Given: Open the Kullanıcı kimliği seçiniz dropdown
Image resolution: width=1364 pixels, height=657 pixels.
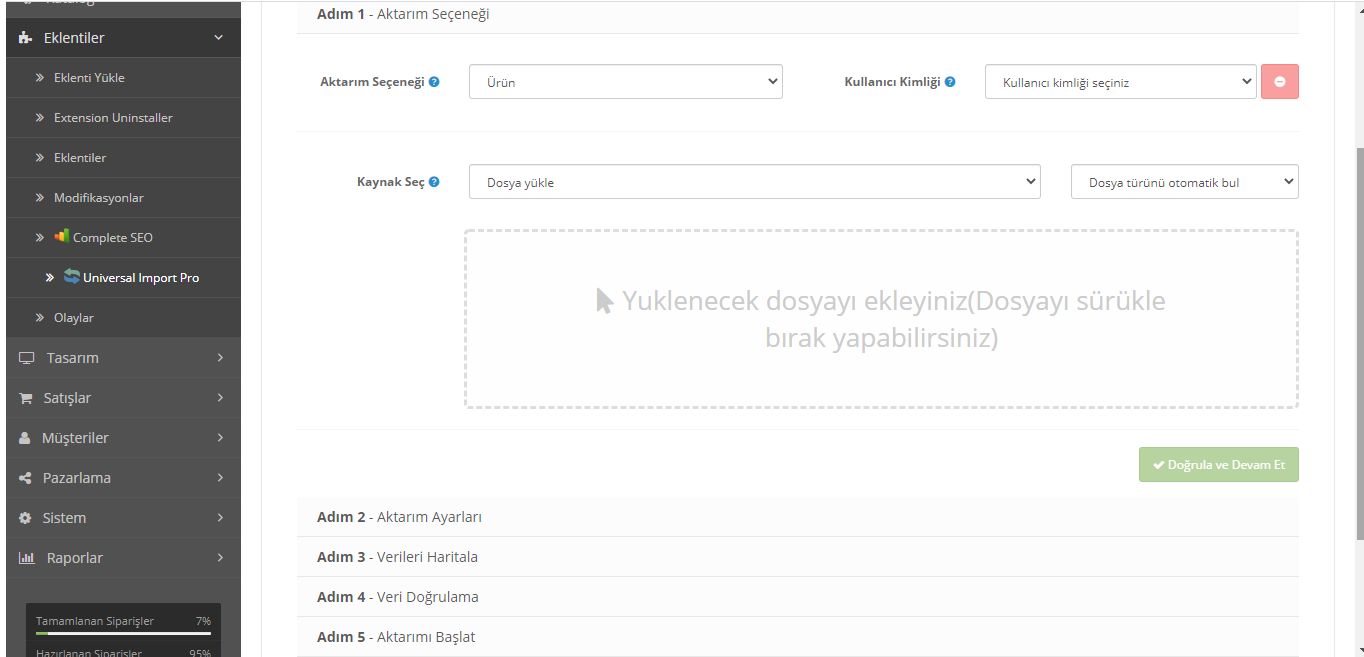Looking at the screenshot, I should [x=1120, y=82].
